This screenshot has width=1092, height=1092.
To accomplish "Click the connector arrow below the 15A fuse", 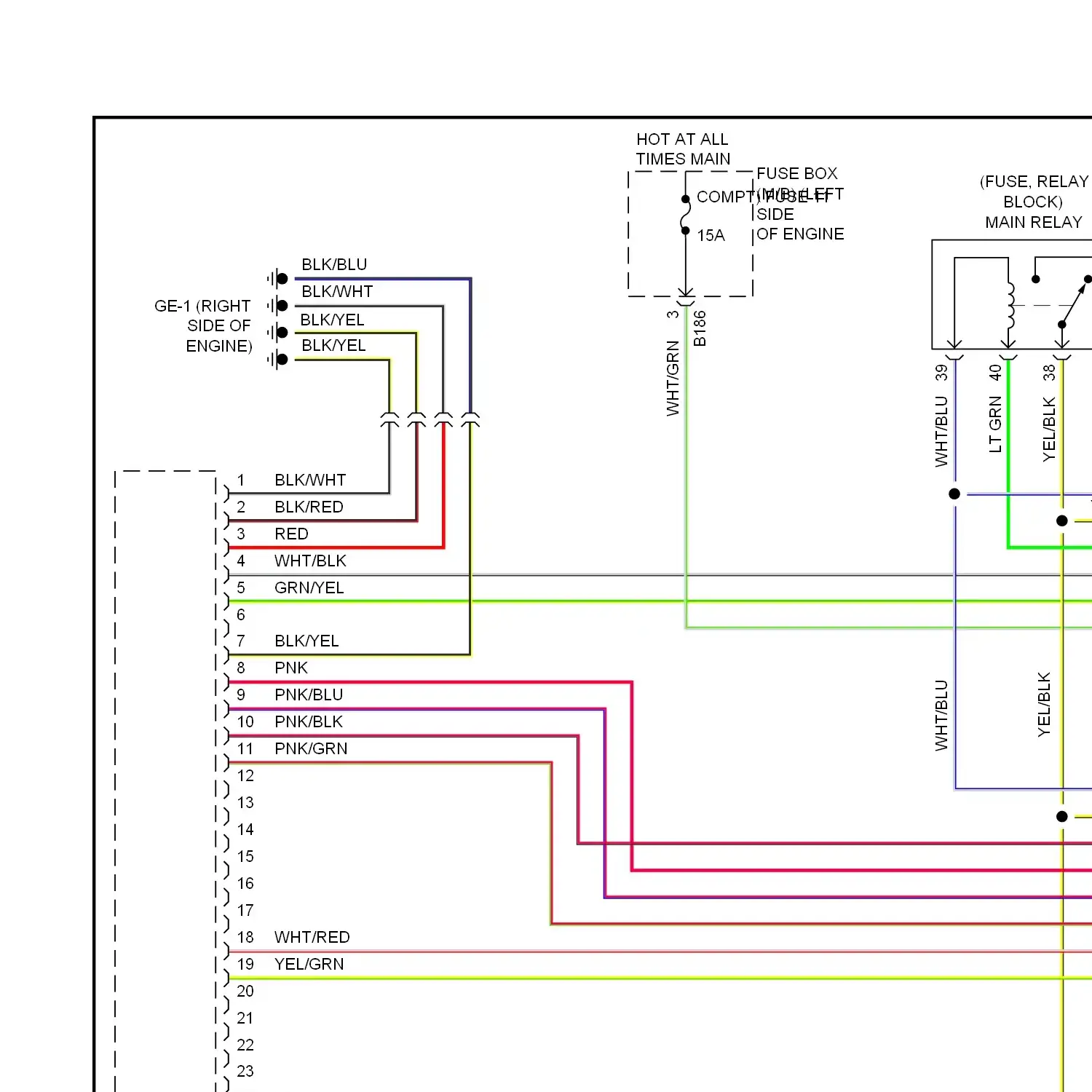I will [685, 296].
